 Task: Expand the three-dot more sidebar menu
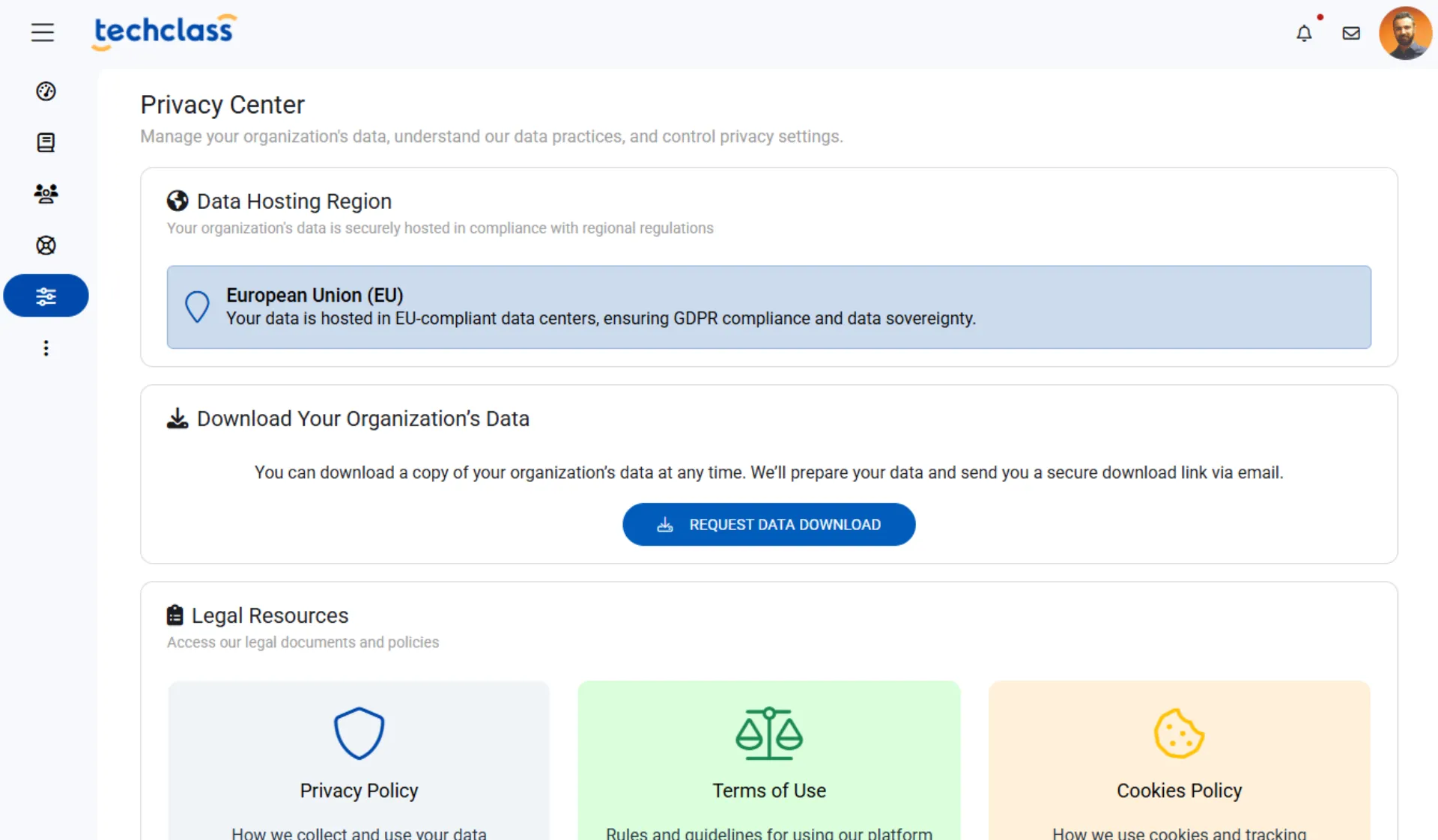click(46, 348)
